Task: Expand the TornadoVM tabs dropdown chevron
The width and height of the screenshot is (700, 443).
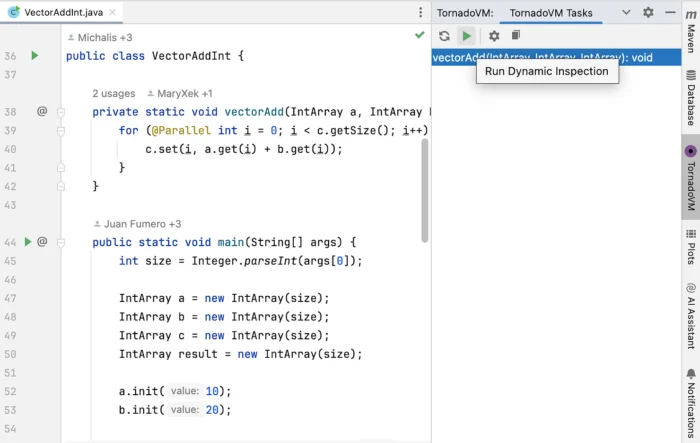Action: click(626, 13)
